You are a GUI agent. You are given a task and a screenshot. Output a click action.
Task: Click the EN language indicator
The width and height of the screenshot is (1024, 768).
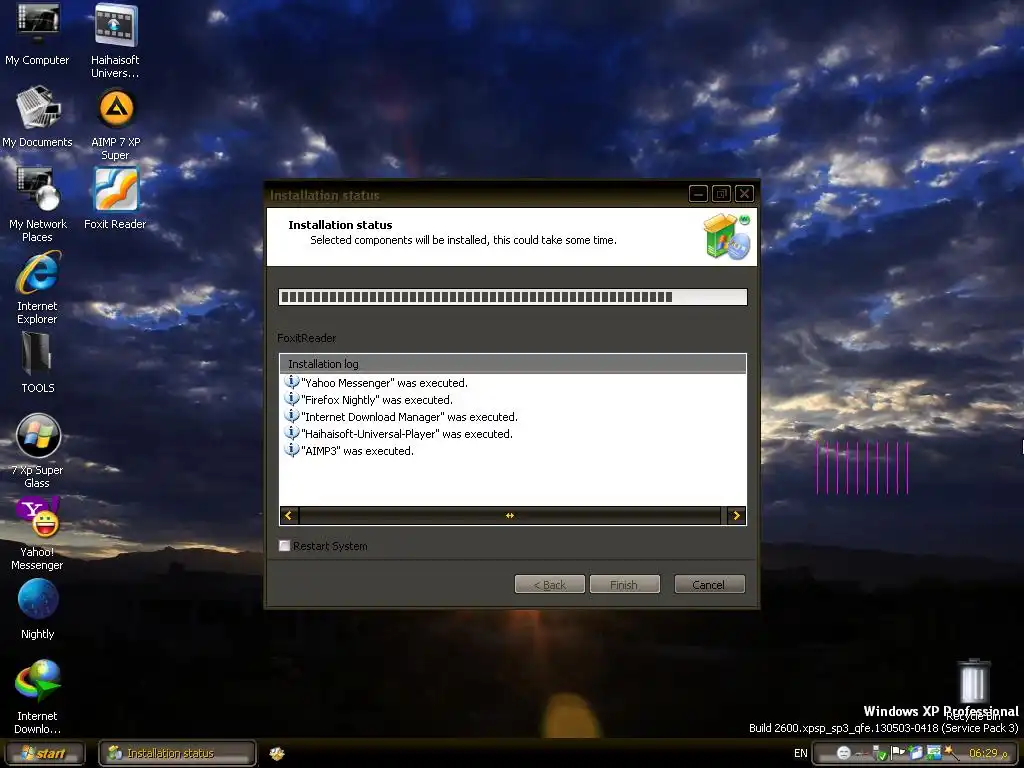[x=801, y=753]
